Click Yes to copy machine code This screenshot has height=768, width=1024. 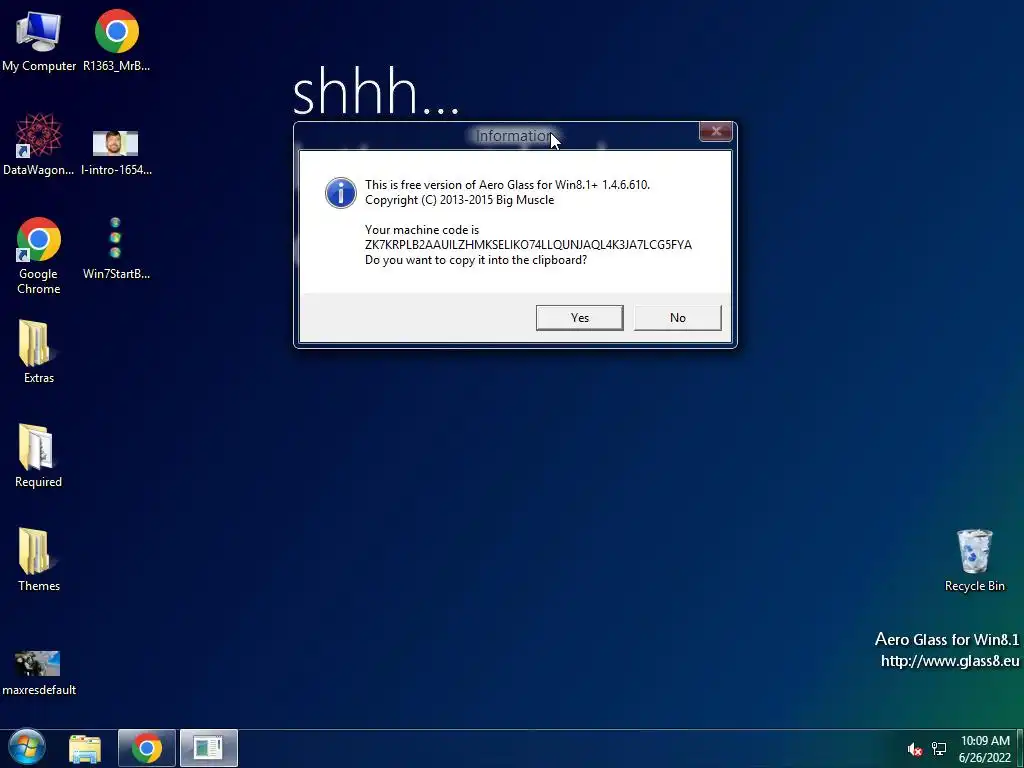click(x=579, y=317)
